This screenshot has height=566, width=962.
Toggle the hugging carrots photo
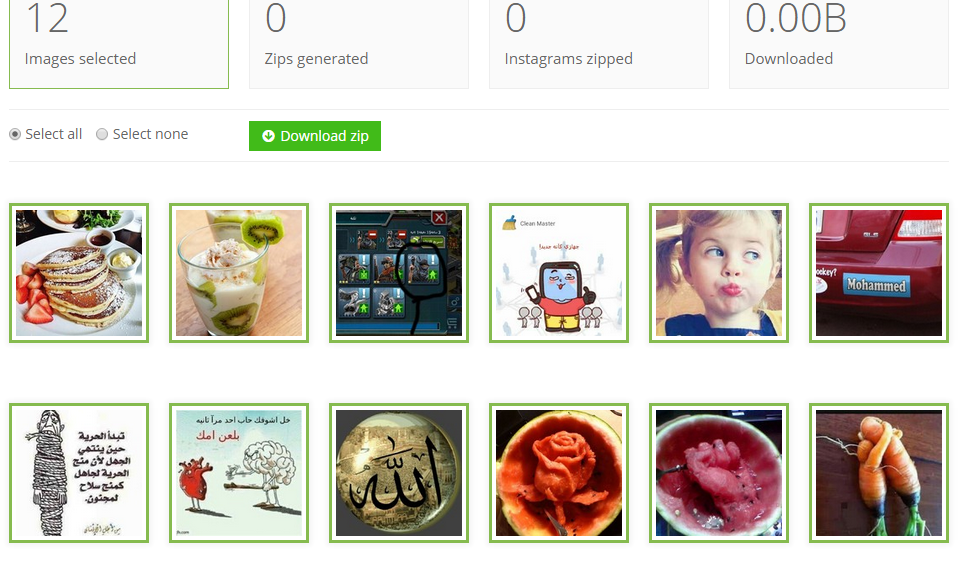(879, 473)
